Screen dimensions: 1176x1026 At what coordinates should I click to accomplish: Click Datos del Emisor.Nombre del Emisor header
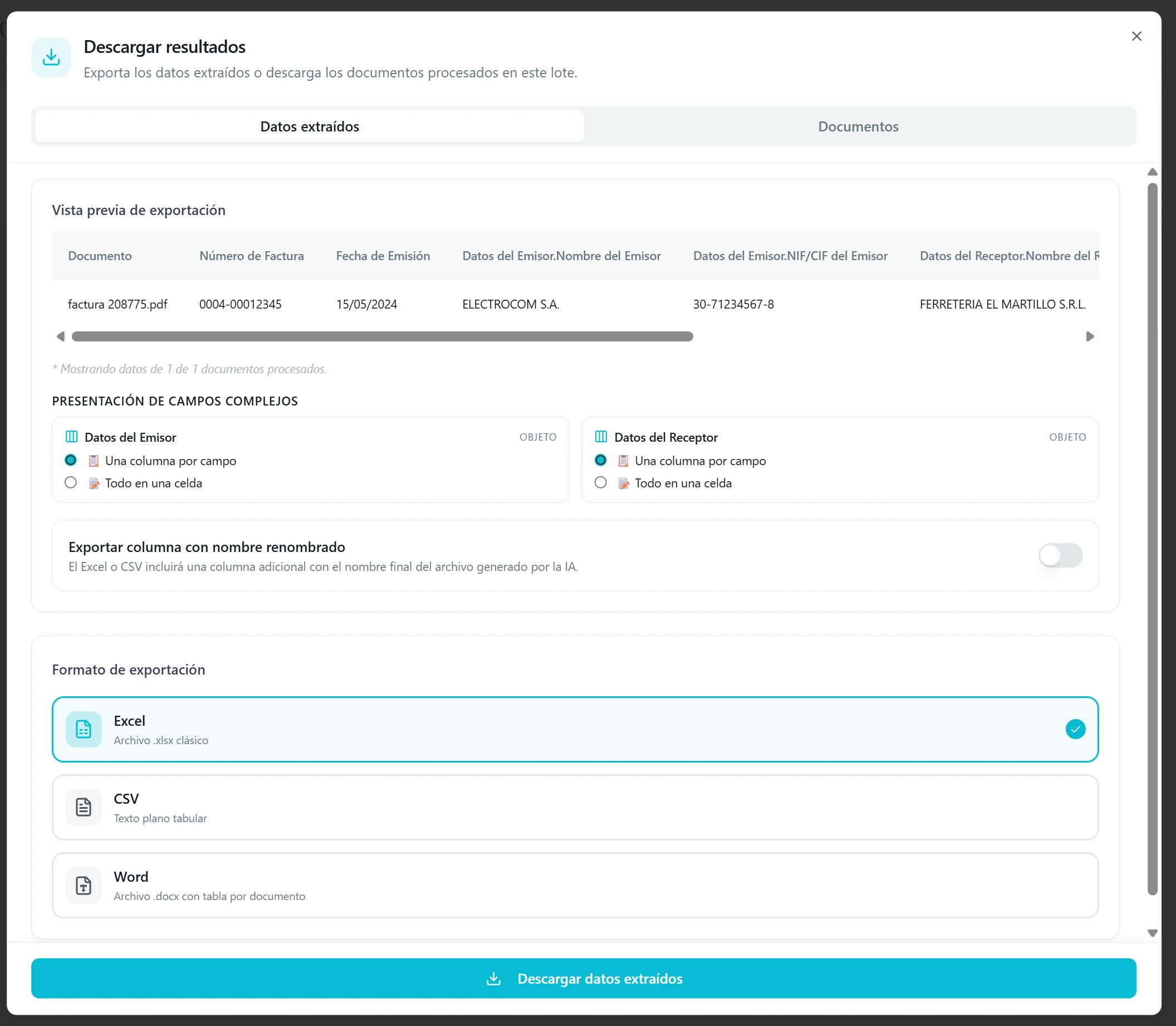pyautogui.click(x=561, y=256)
